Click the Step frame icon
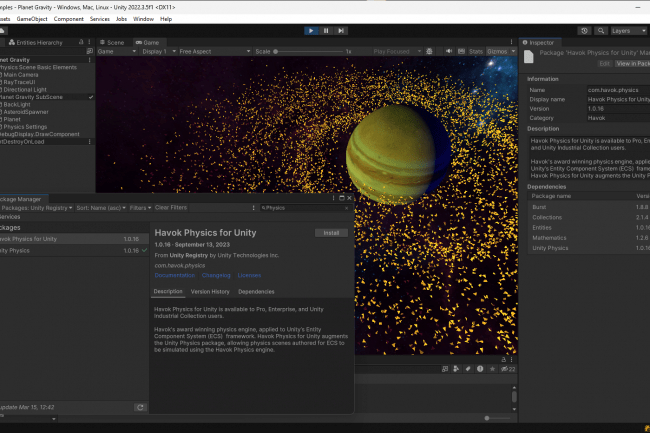 tap(340, 31)
